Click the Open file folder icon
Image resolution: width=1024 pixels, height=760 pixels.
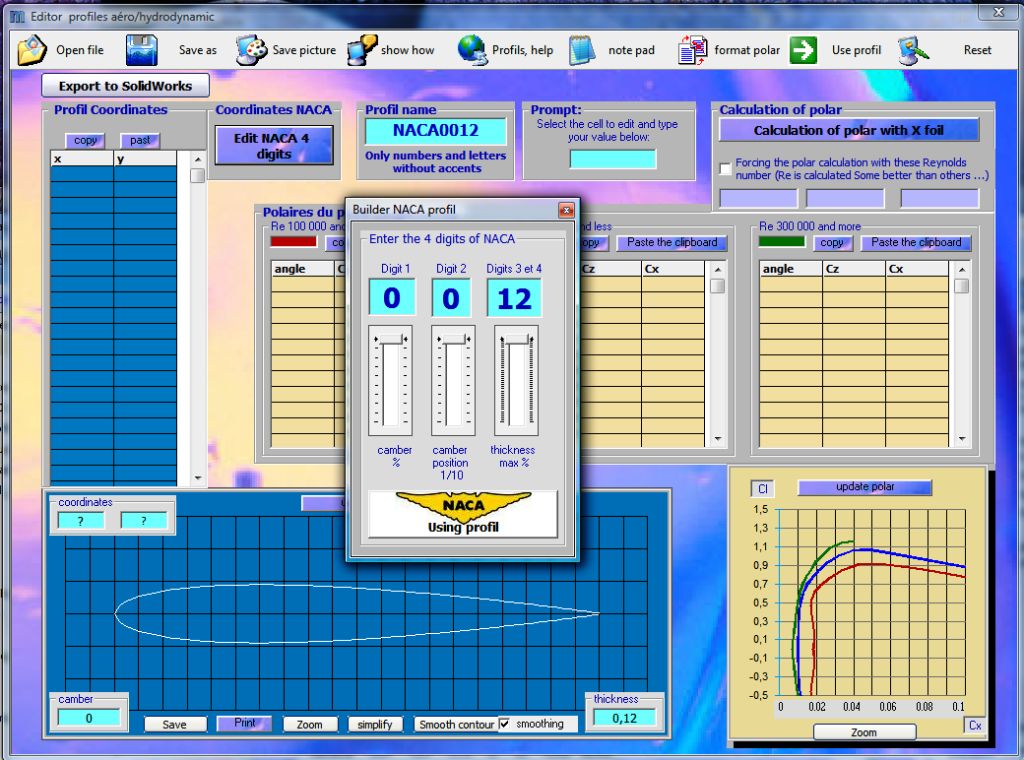32,50
